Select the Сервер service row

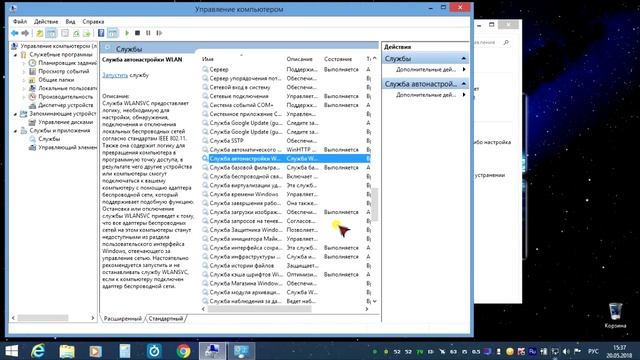pos(286,69)
